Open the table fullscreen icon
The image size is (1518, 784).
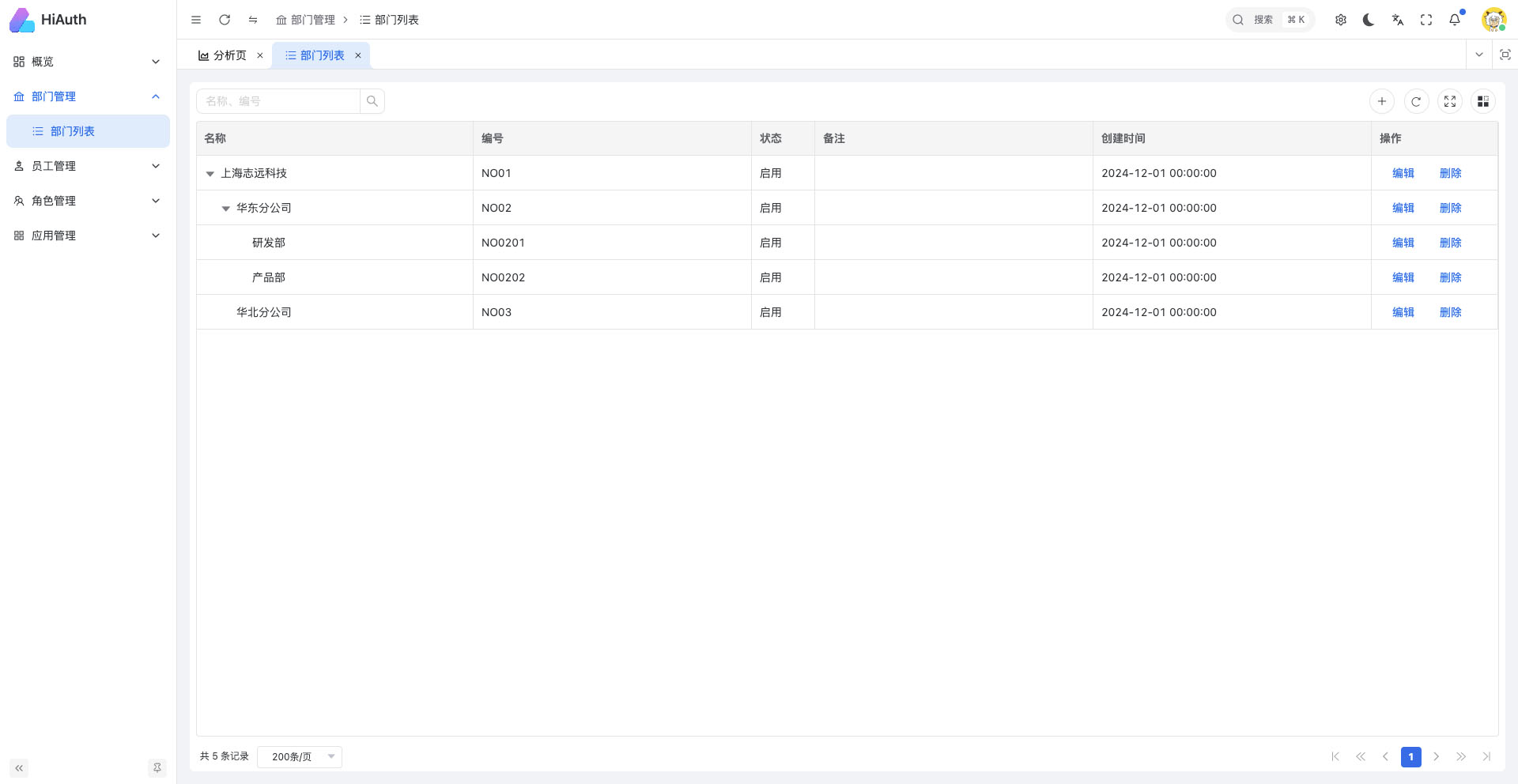pyautogui.click(x=1450, y=101)
